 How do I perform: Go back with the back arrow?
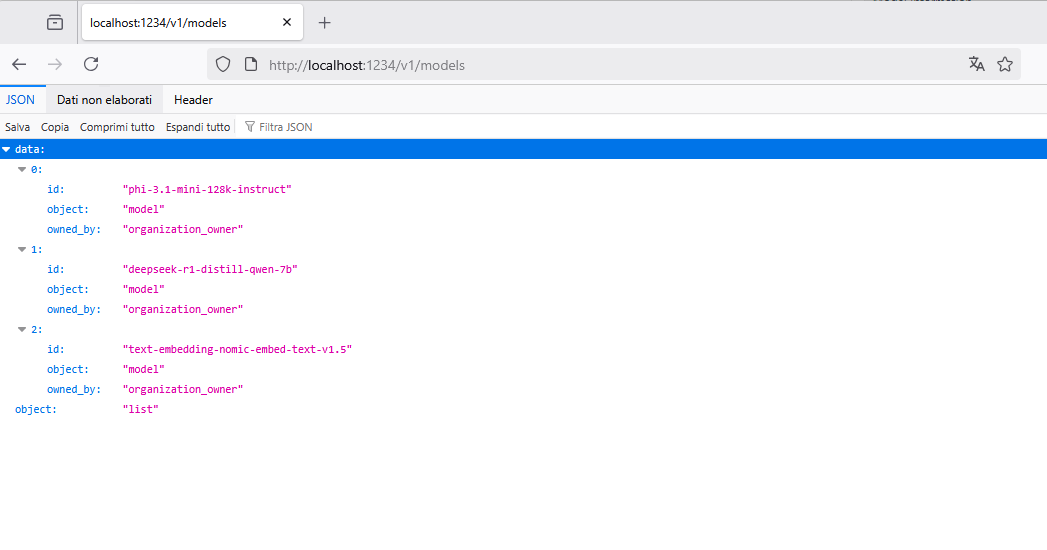19,64
